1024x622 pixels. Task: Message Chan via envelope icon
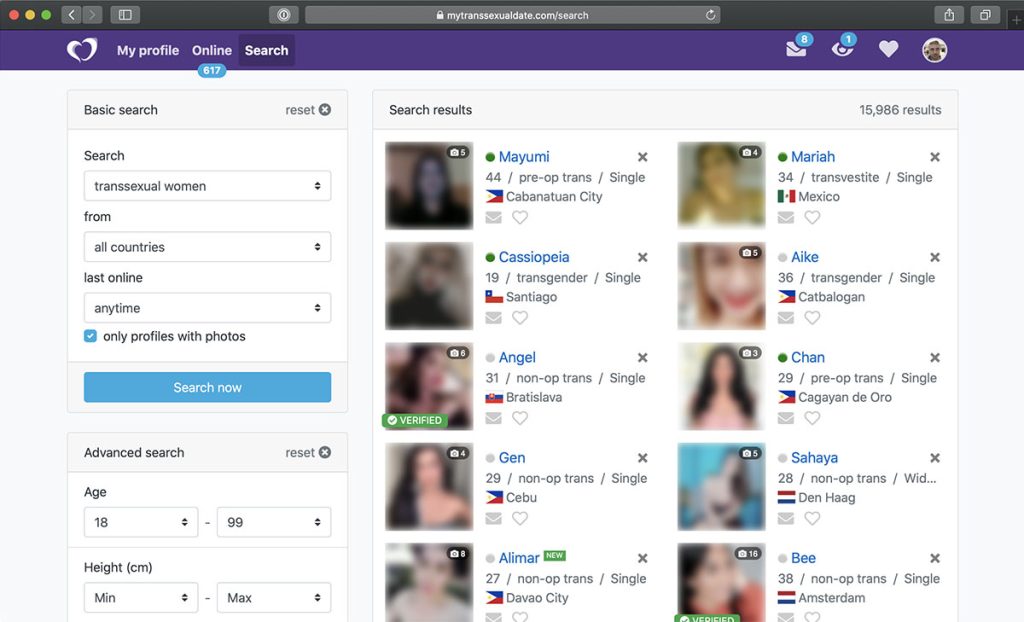pyautogui.click(x=786, y=417)
